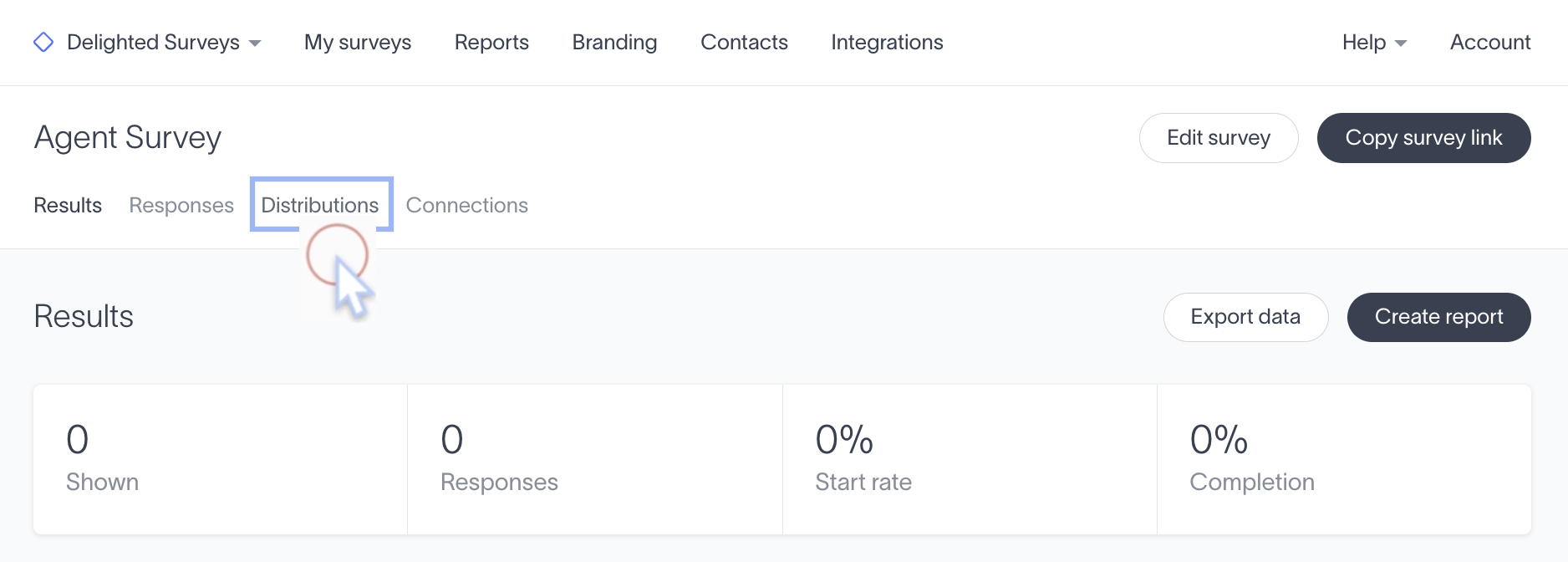1568x562 pixels.
Task: View the Connections tab
Action: click(x=466, y=205)
